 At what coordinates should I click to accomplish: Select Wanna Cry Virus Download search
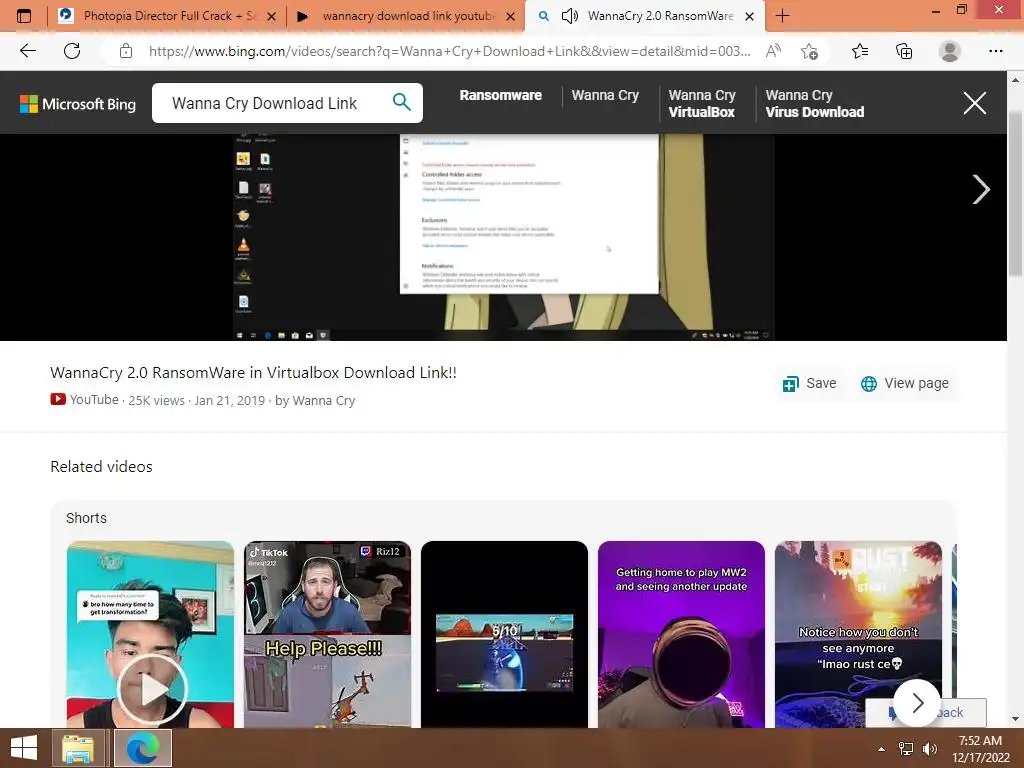(814, 103)
